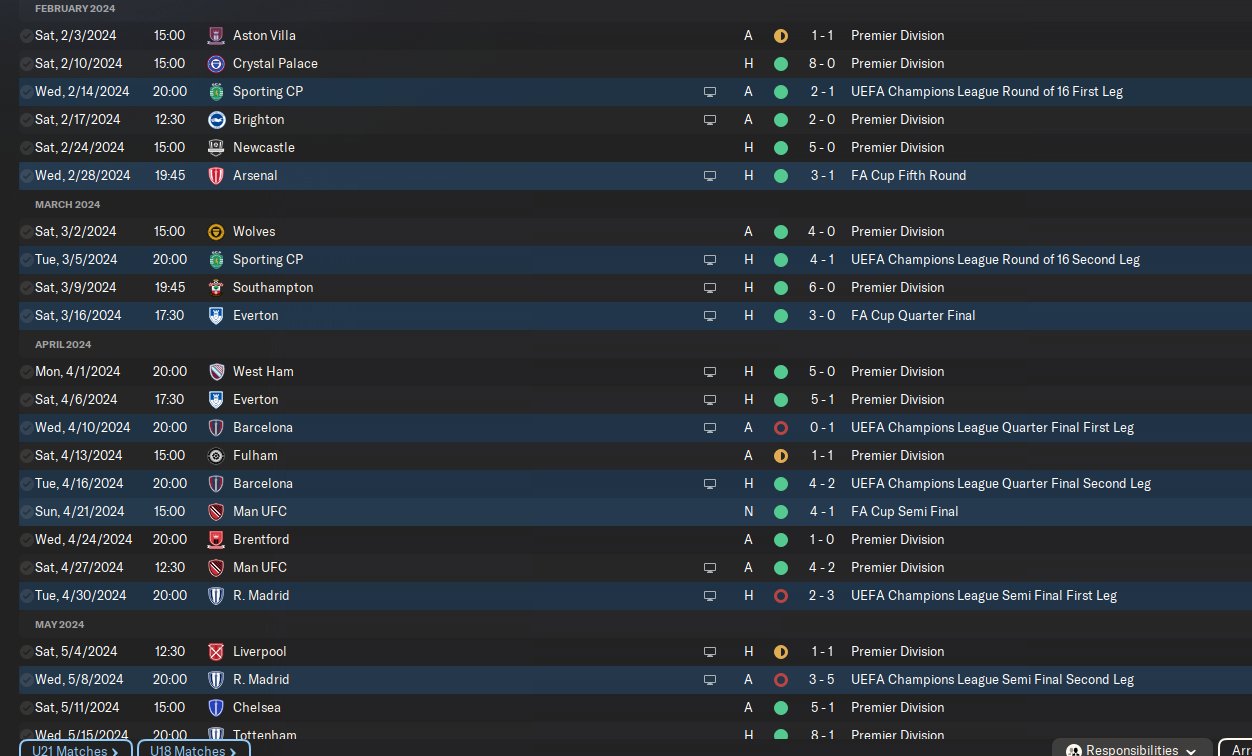Expand the U18 Matches section
The width and height of the screenshot is (1252, 756).
tap(193, 749)
